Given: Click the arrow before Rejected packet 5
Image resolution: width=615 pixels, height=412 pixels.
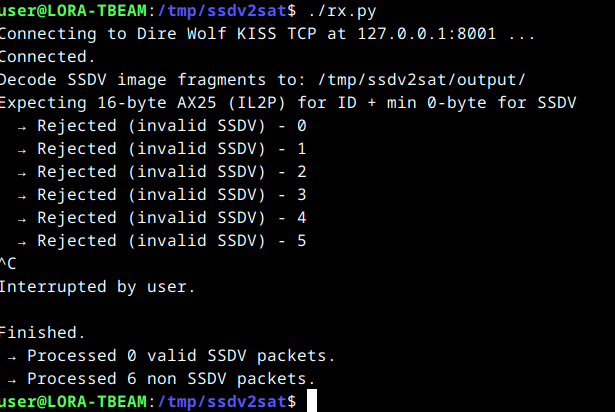Looking at the screenshot, I should tap(23, 241).
